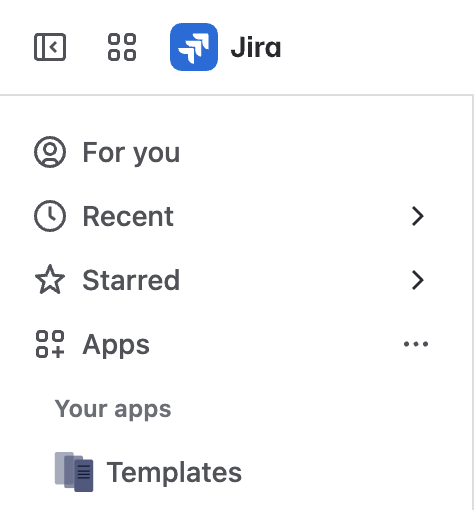Image resolution: width=474 pixels, height=510 pixels.
Task: Open the Apps more options ellipsis
Action: tap(416, 344)
